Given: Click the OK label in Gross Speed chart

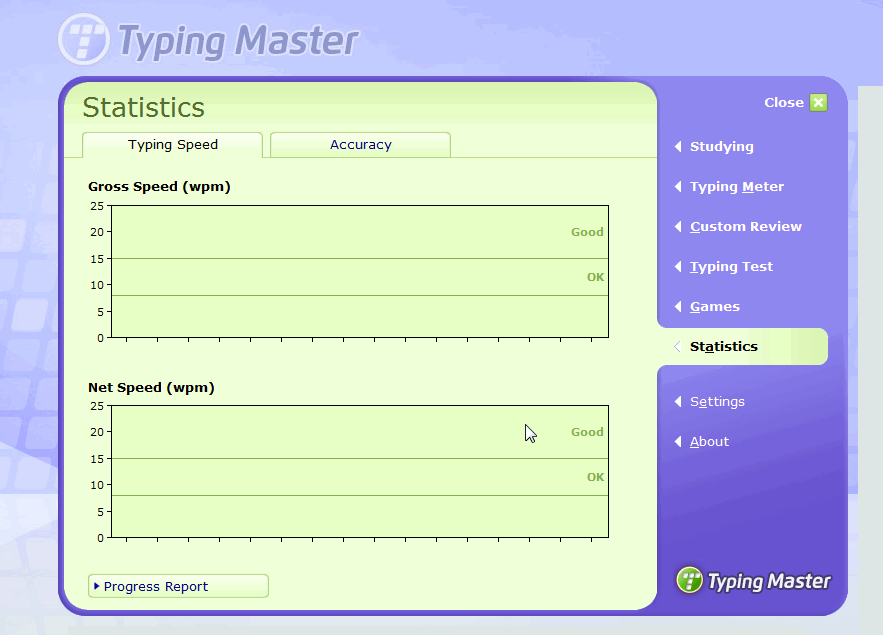Looking at the screenshot, I should [595, 277].
